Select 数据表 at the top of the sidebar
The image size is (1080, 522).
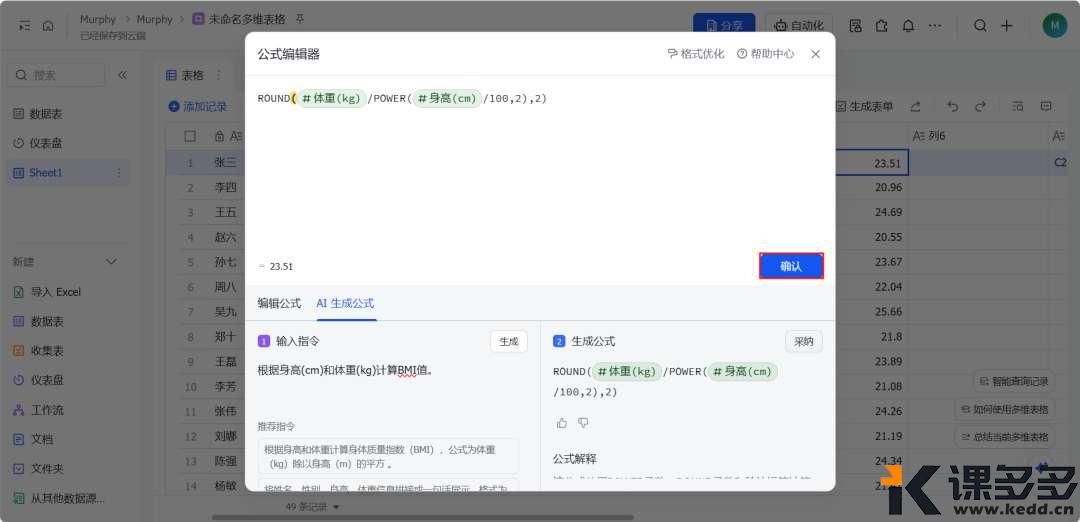[46, 114]
